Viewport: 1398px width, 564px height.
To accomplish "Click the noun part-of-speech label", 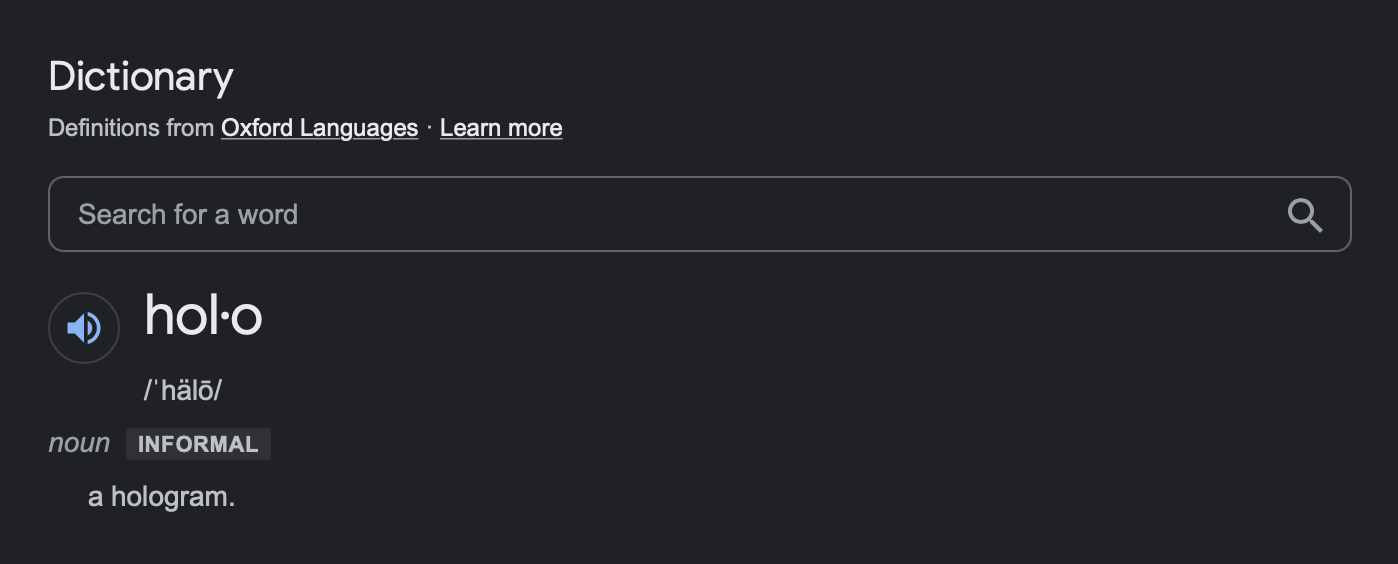I will pyautogui.click(x=79, y=444).
